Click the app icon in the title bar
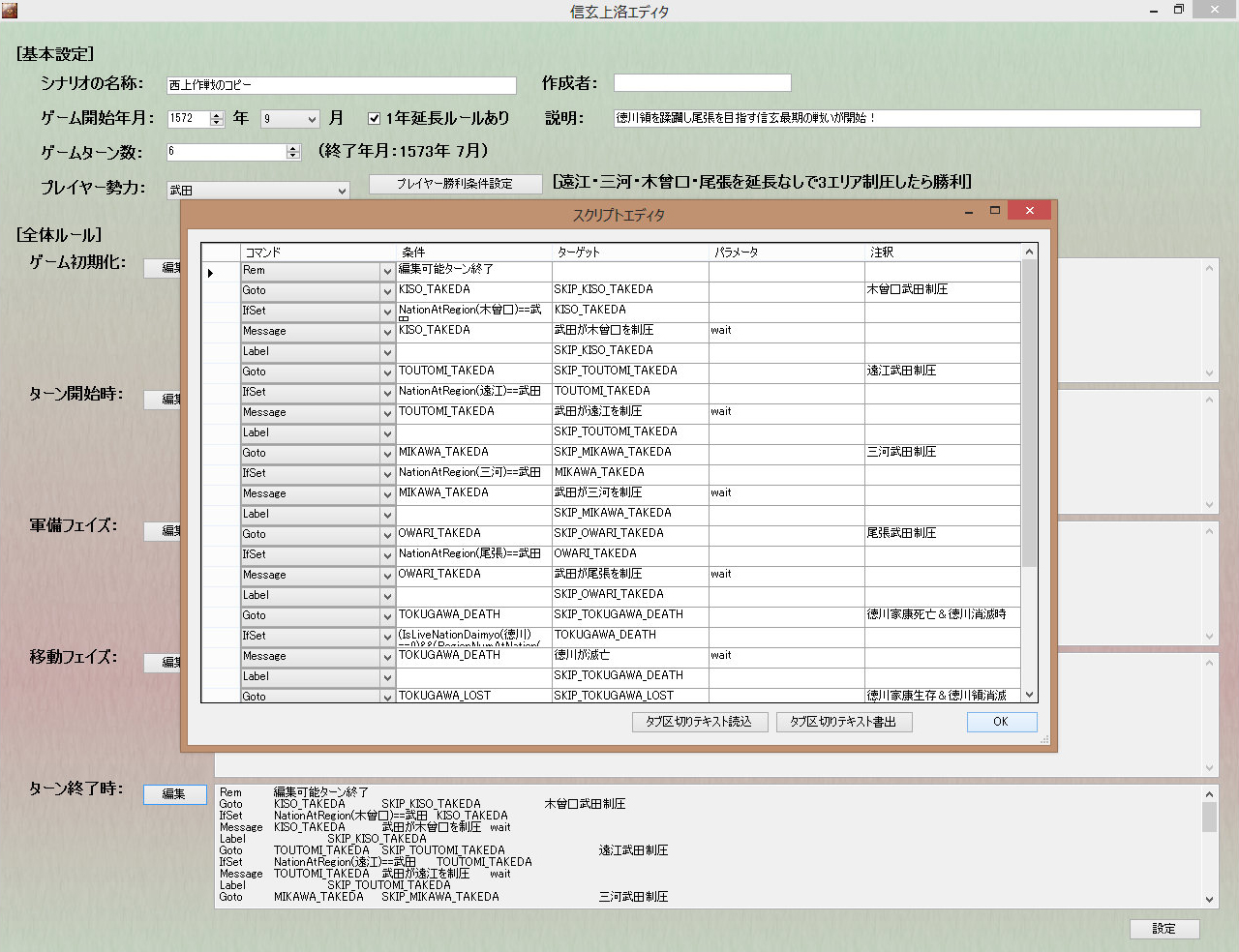The width and height of the screenshot is (1239, 952). click(9, 11)
